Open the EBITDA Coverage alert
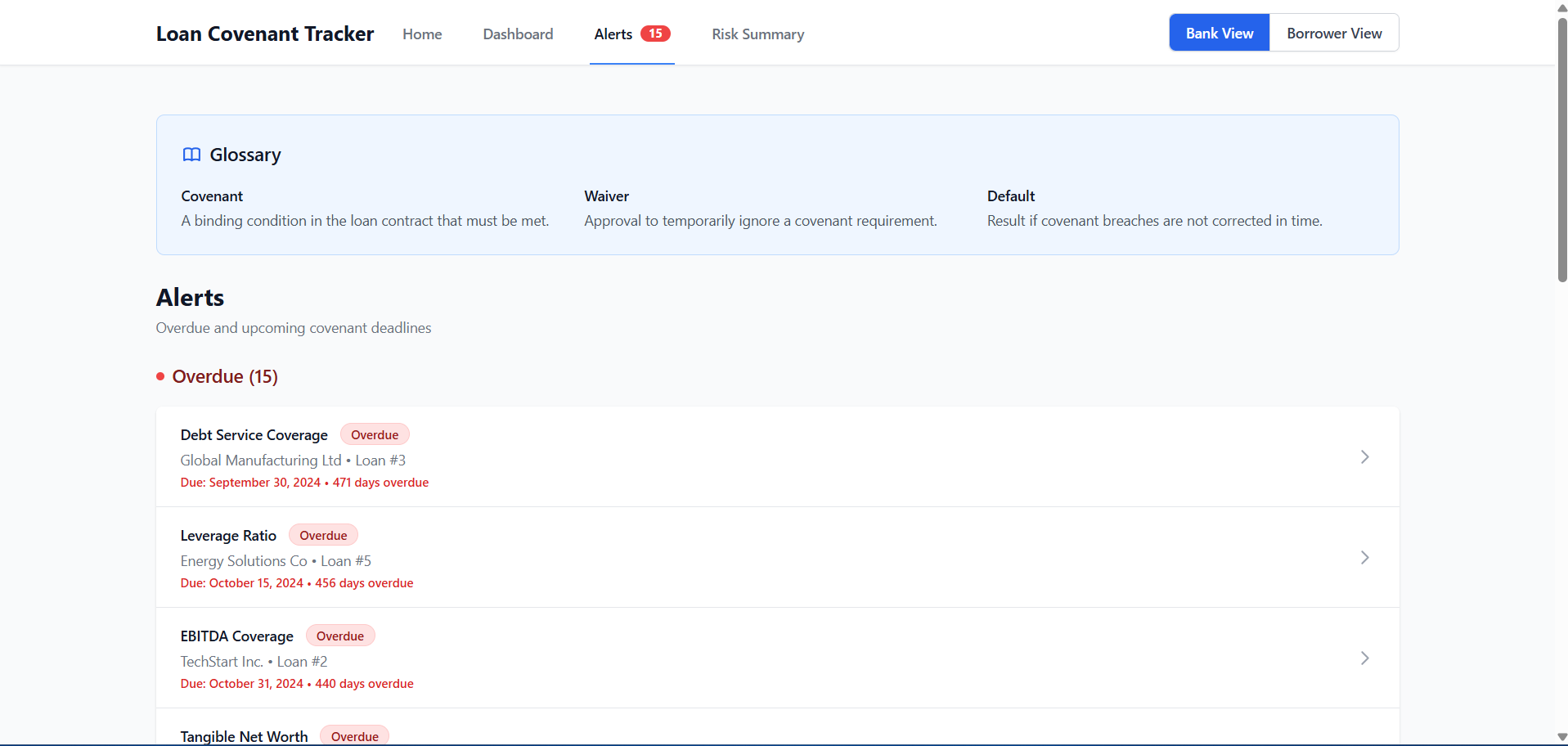This screenshot has width=1568, height=746. tap(778, 658)
